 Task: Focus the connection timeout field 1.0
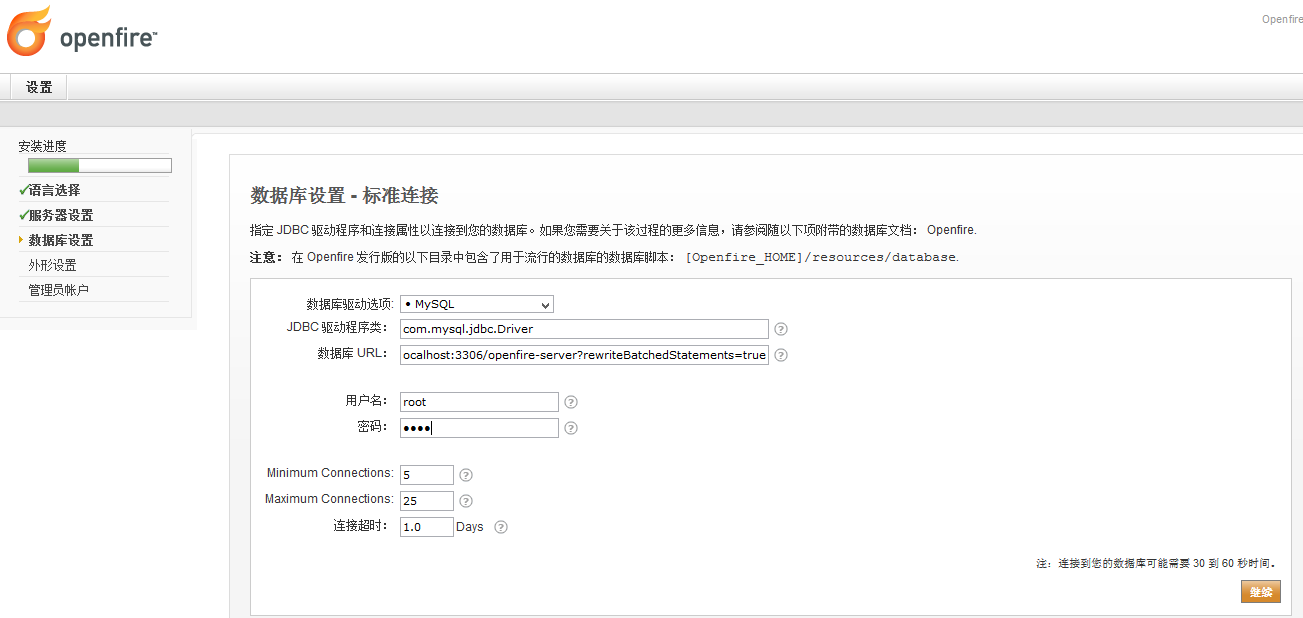click(x=427, y=527)
